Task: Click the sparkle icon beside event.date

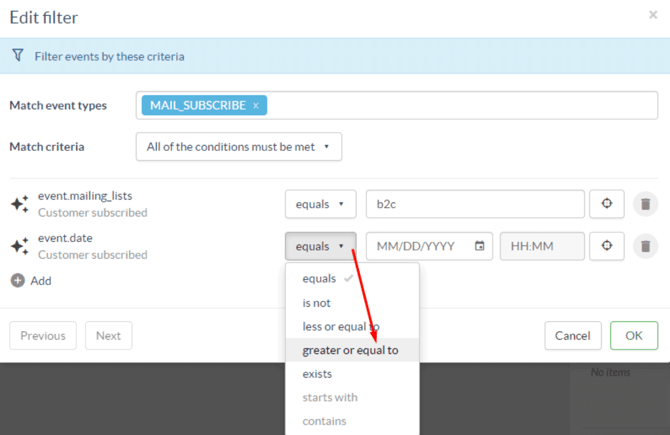Action: pos(19,246)
